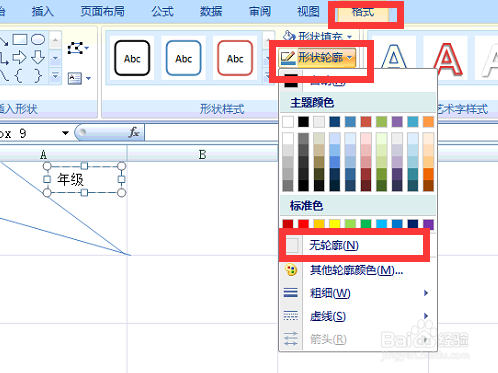The height and width of the screenshot is (373, 498).
Task: Apply blue outline Abc shape style
Action: (x=184, y=58)
